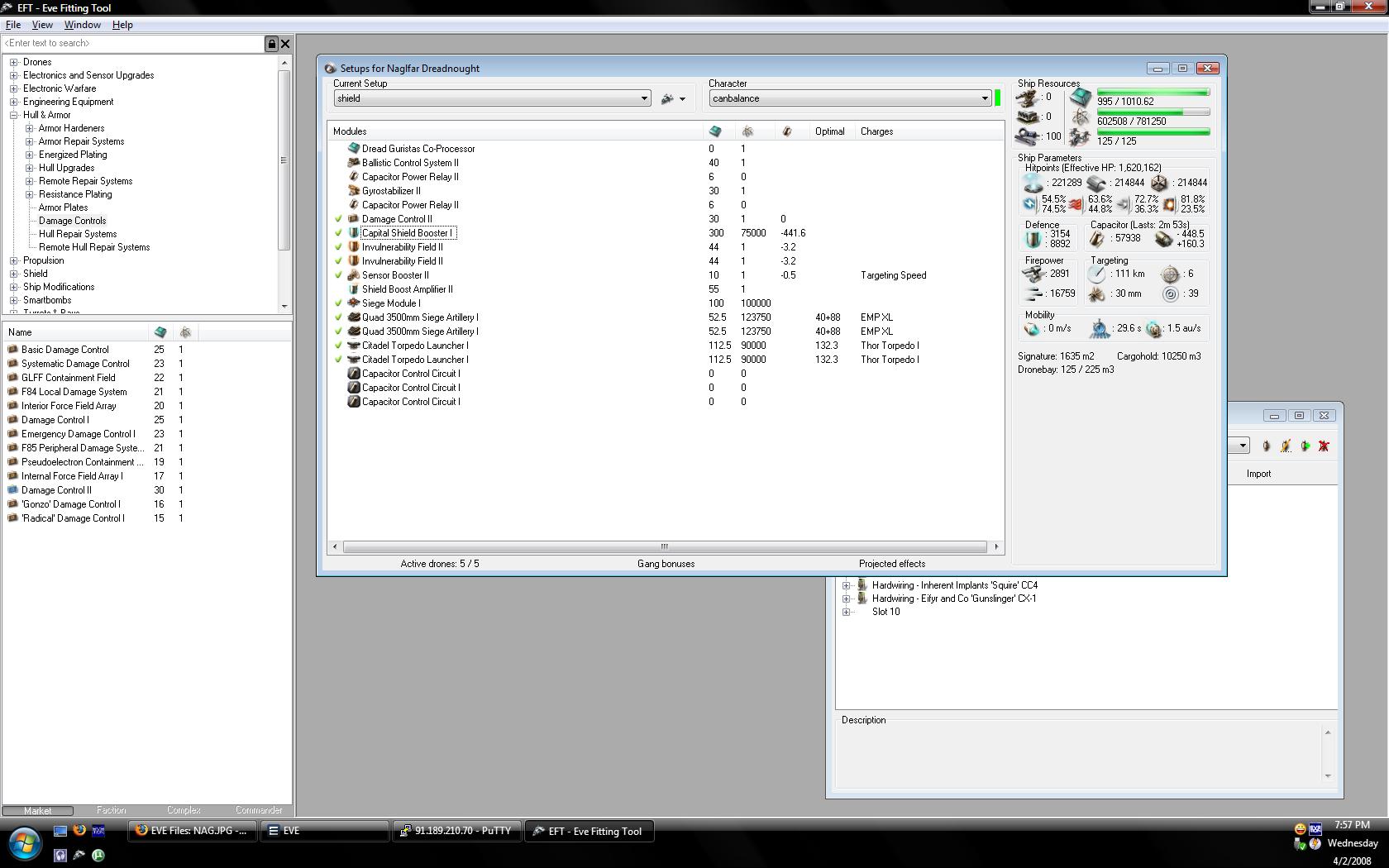Click the drone bandwidth bar above 125 / 125

point(1153,132)
